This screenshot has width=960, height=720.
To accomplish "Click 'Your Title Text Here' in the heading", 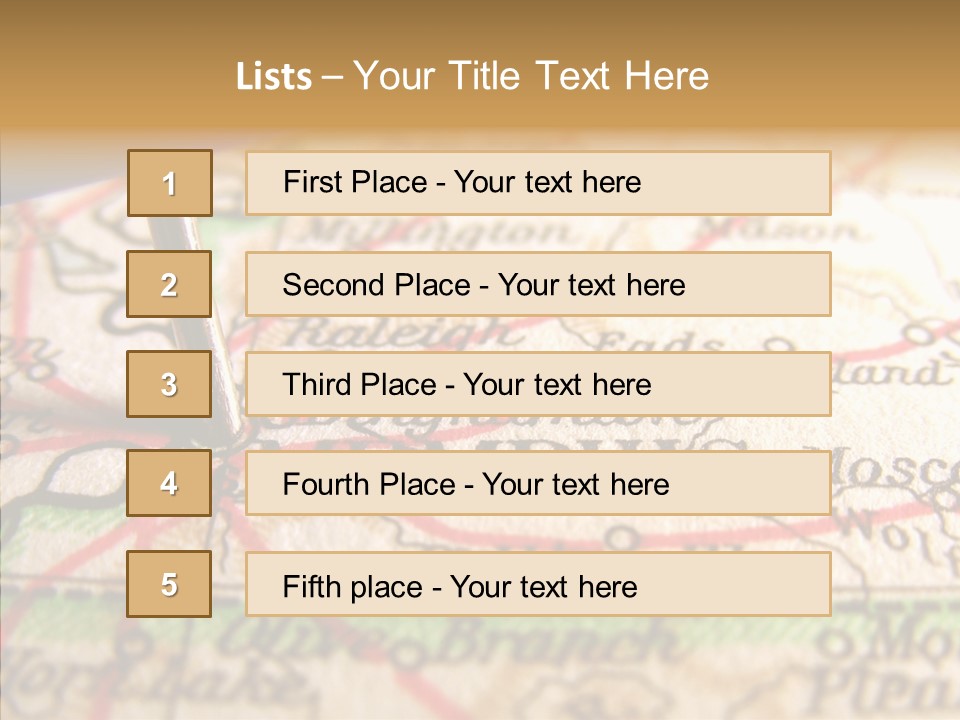I will [x=531, y=76].
